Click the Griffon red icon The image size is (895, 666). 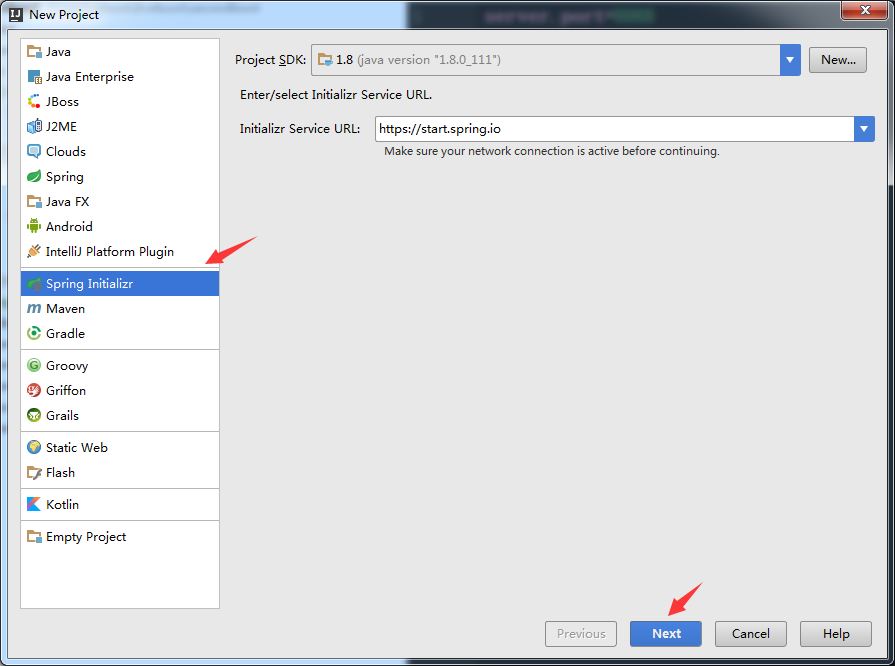pos(34,390)
